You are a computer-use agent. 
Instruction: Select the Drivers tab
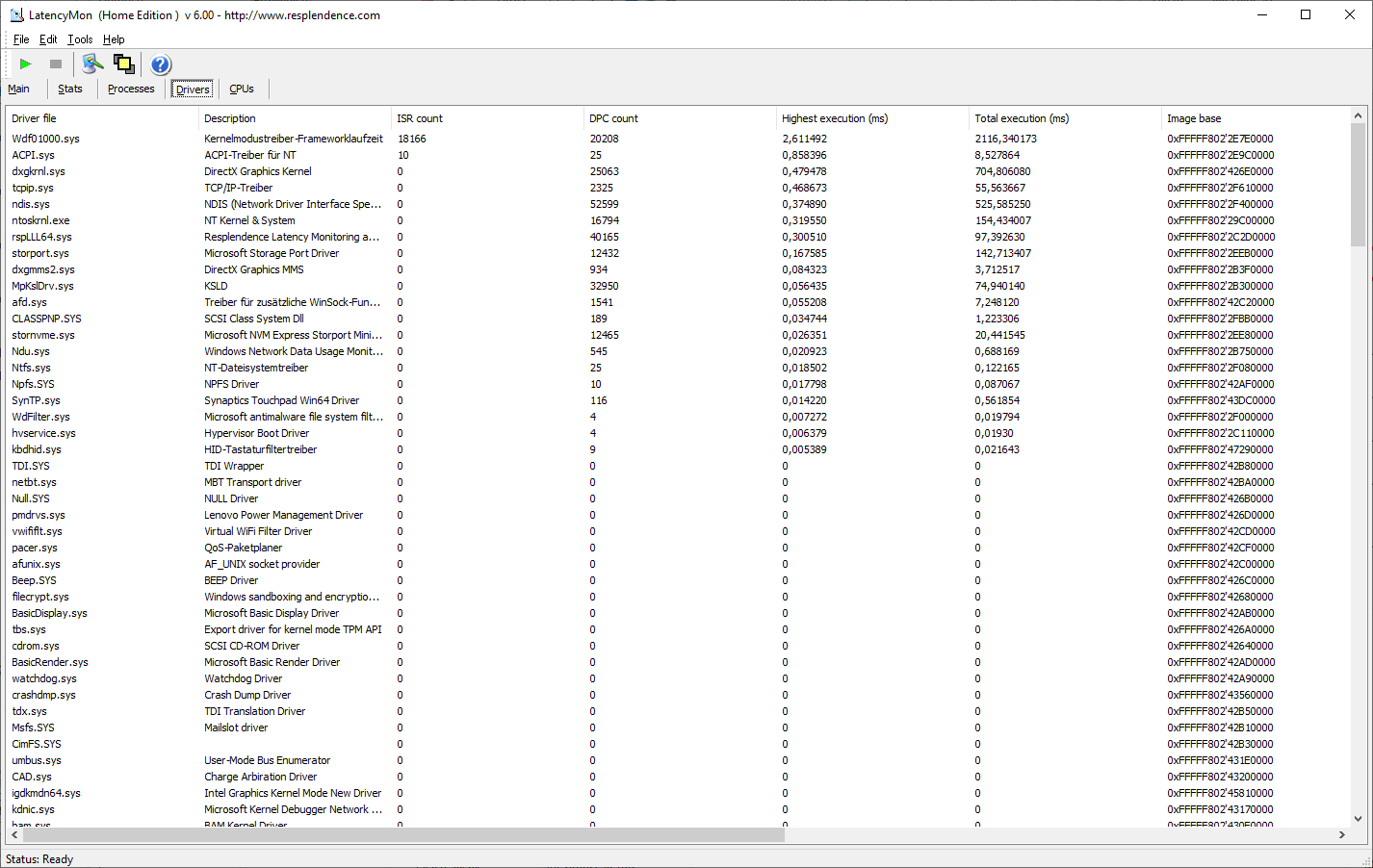coord(193,89)
